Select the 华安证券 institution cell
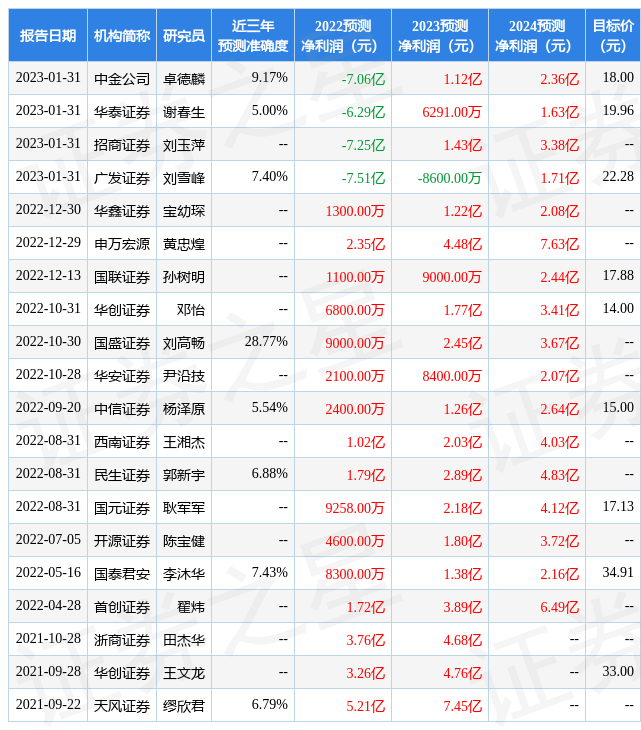This screenshot has width=641, height=730. point(122,376)
